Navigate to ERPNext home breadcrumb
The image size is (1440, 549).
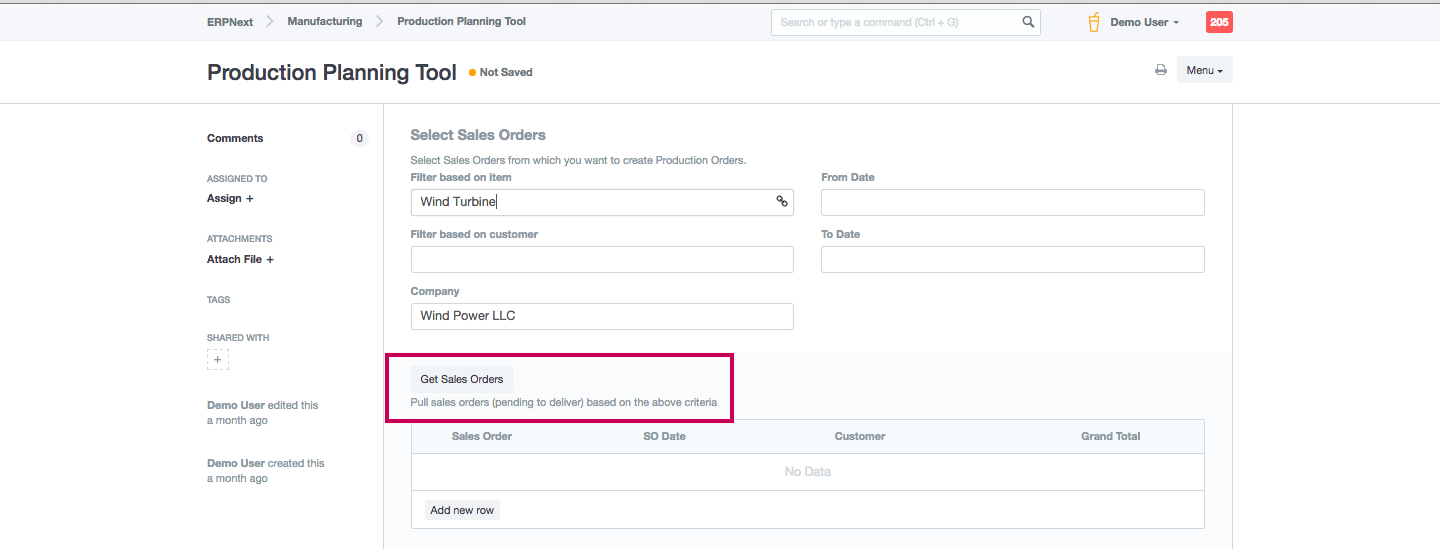point(230,21)
